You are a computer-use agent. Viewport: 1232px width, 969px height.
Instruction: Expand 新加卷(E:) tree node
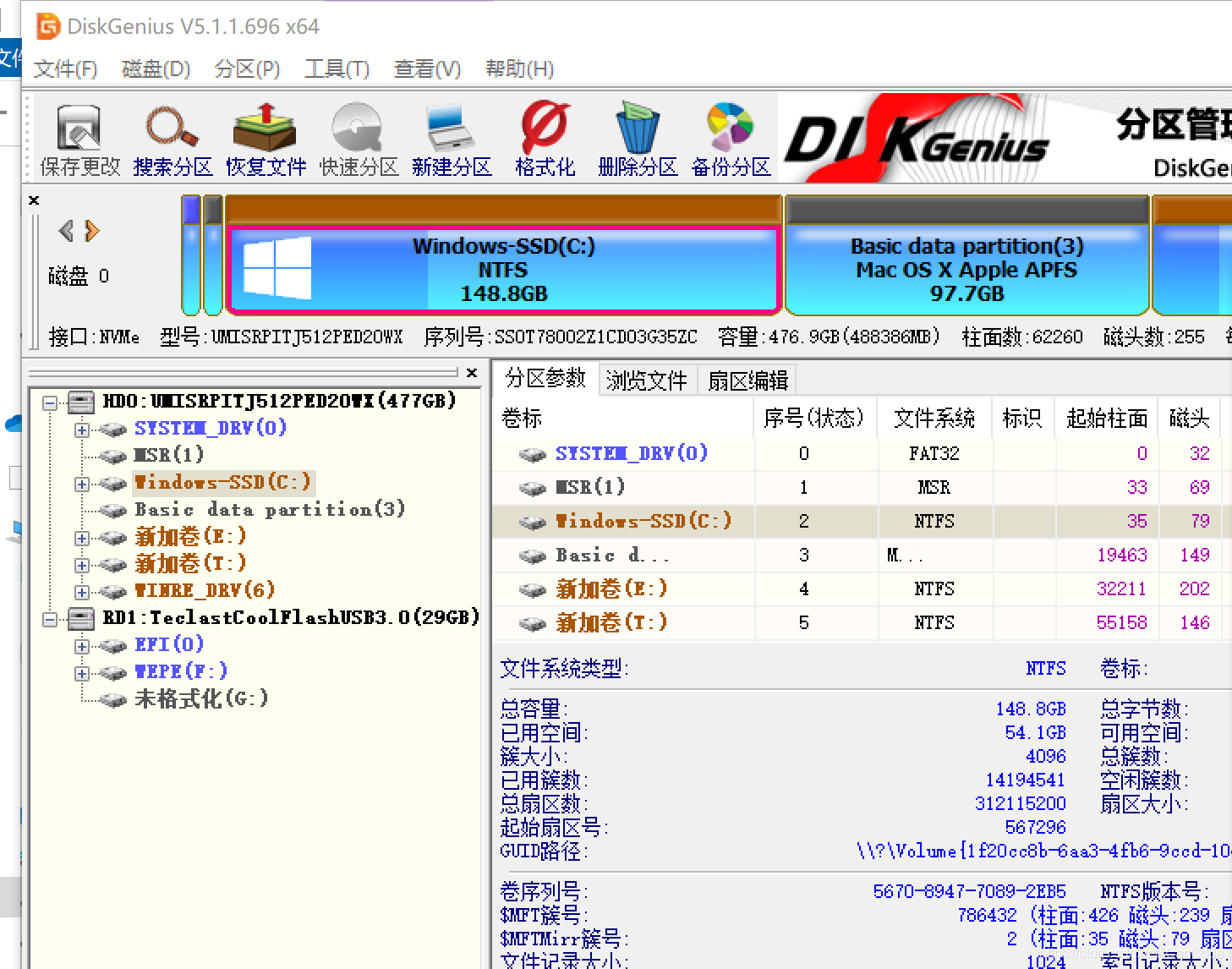tap(81, 538)
